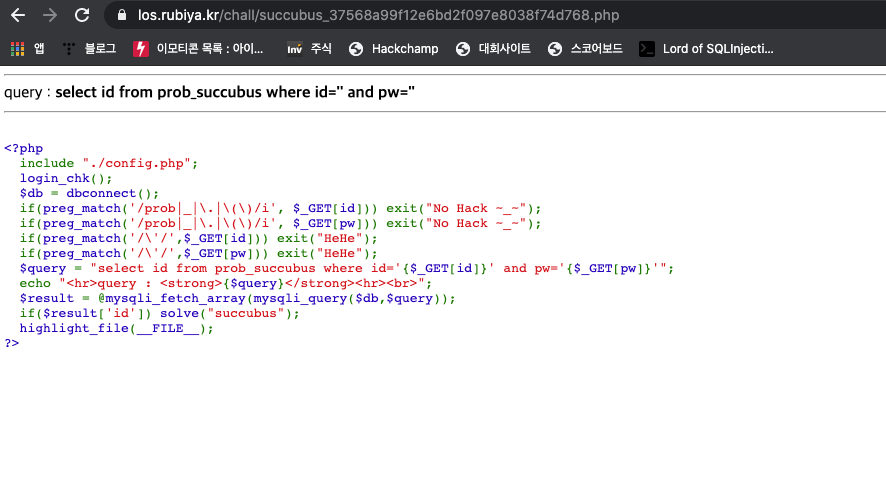Viewport: 886px width, 486px height.
Task: Click the Inv favicon next to 주식
Action: 294,49
